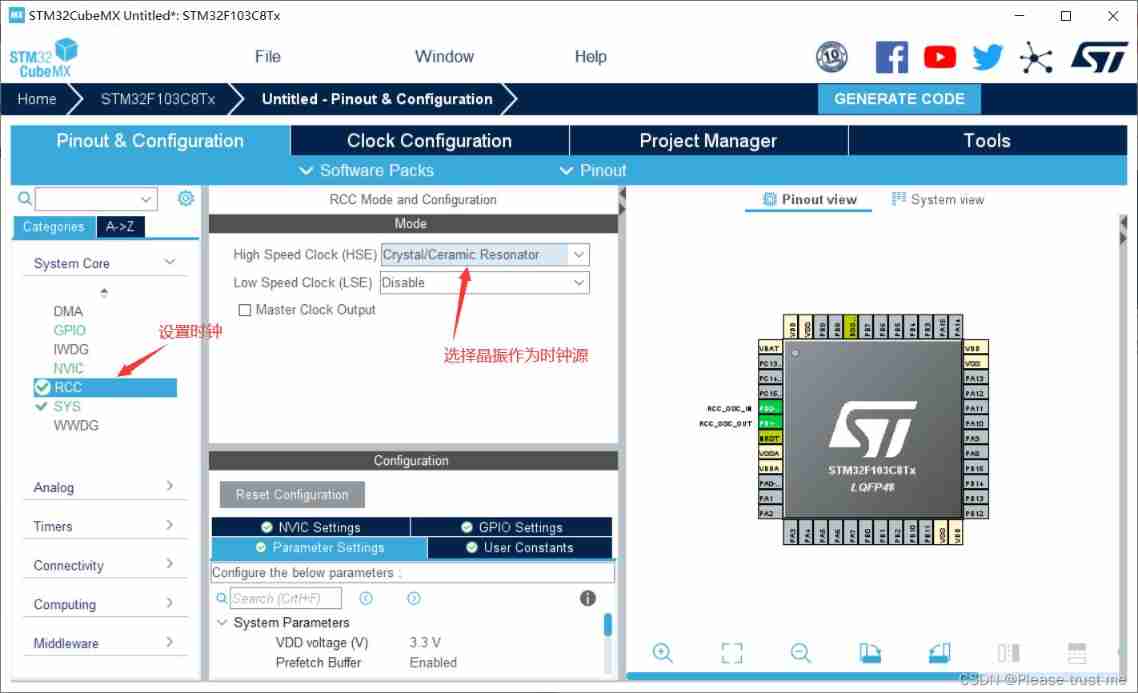
Task: Open the NVIC Settings tab
Action: click(311, 527)
